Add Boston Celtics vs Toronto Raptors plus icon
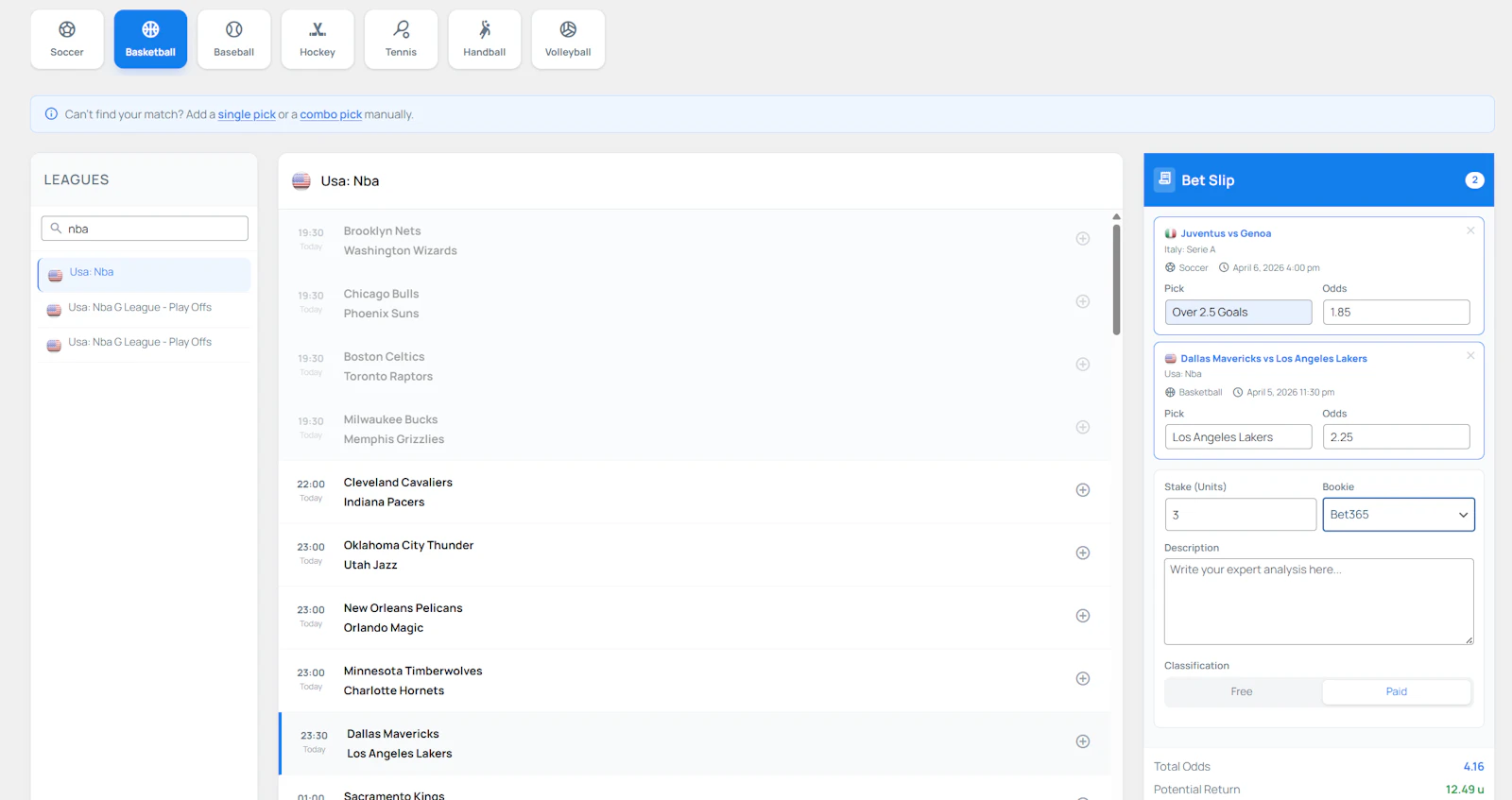1512x800 pixels. click(x=1083, y=365)
